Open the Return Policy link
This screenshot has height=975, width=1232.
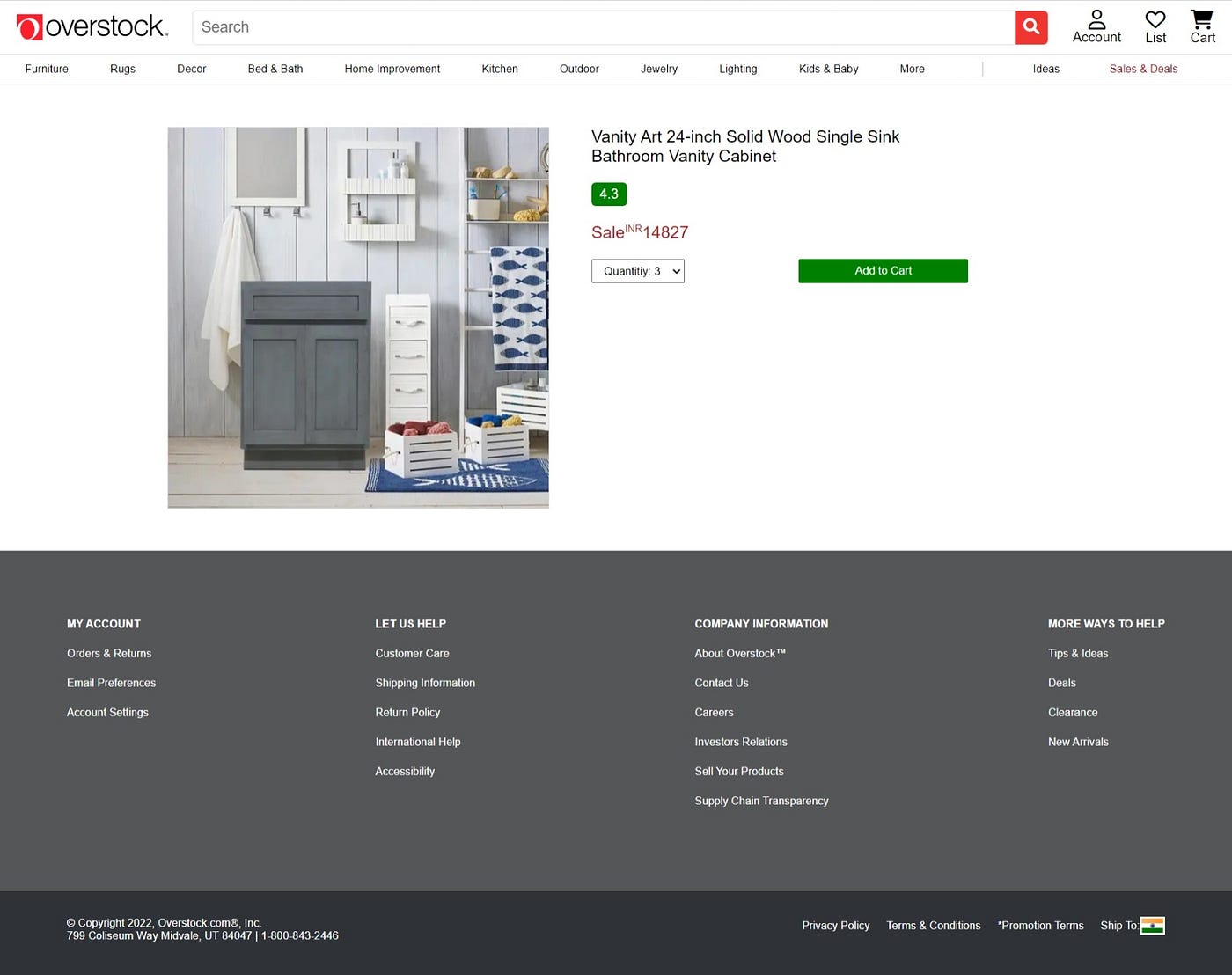pos(407,712)
